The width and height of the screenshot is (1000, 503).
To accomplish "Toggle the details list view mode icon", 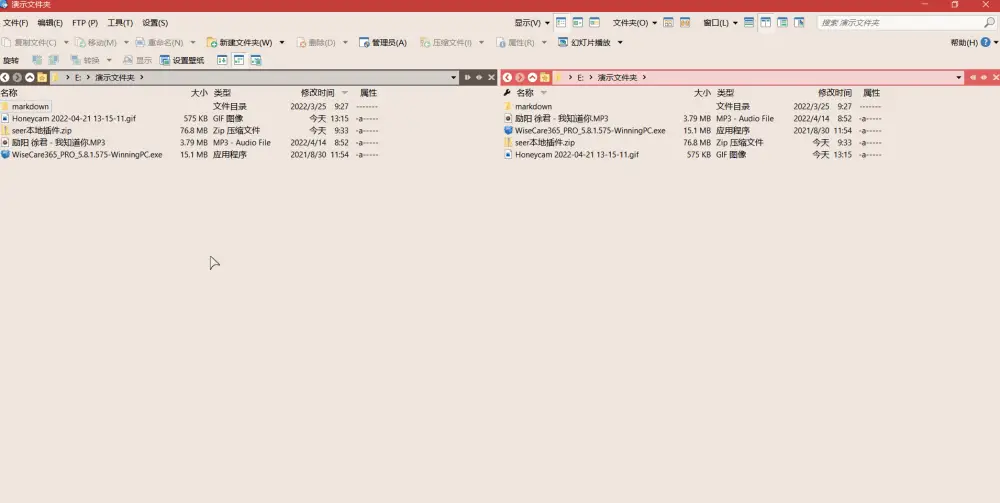I will point(561,22).
